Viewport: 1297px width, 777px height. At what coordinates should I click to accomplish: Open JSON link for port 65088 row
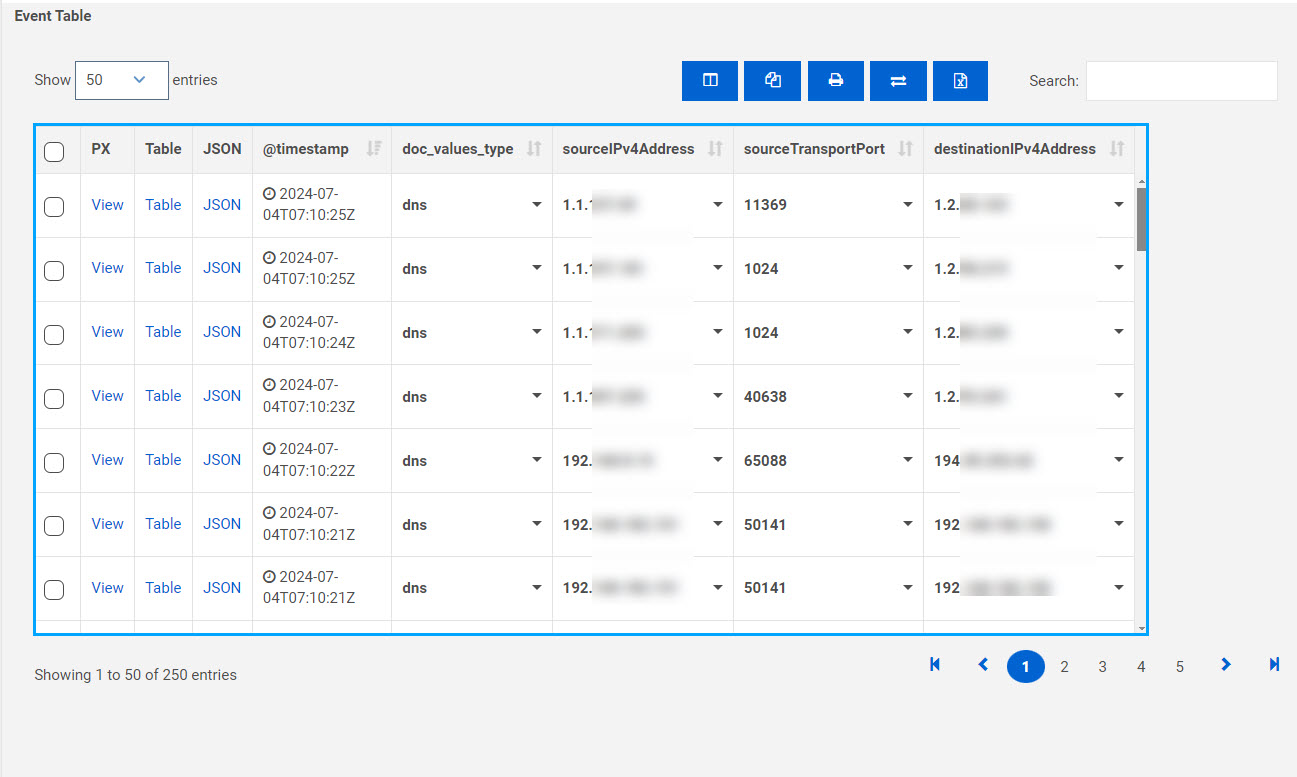pyautogui.click(x=222, y=460)
